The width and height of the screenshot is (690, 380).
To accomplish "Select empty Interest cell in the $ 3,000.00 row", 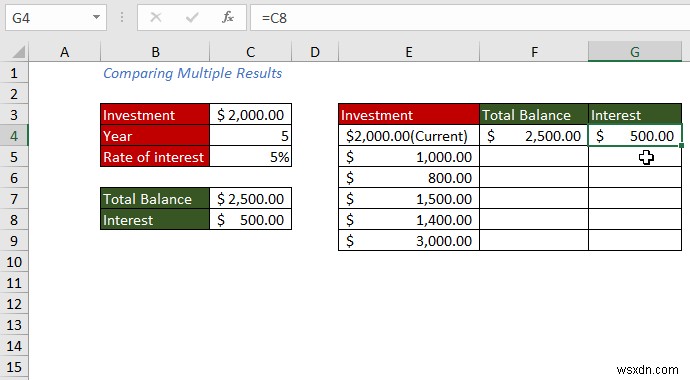I will (x=635, y=241).
